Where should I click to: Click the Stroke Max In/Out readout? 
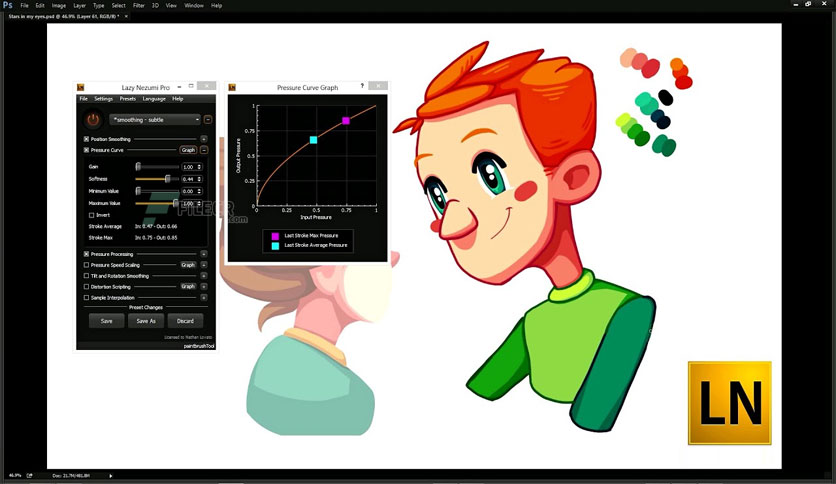pyautogui.click(x=156, y=238)
